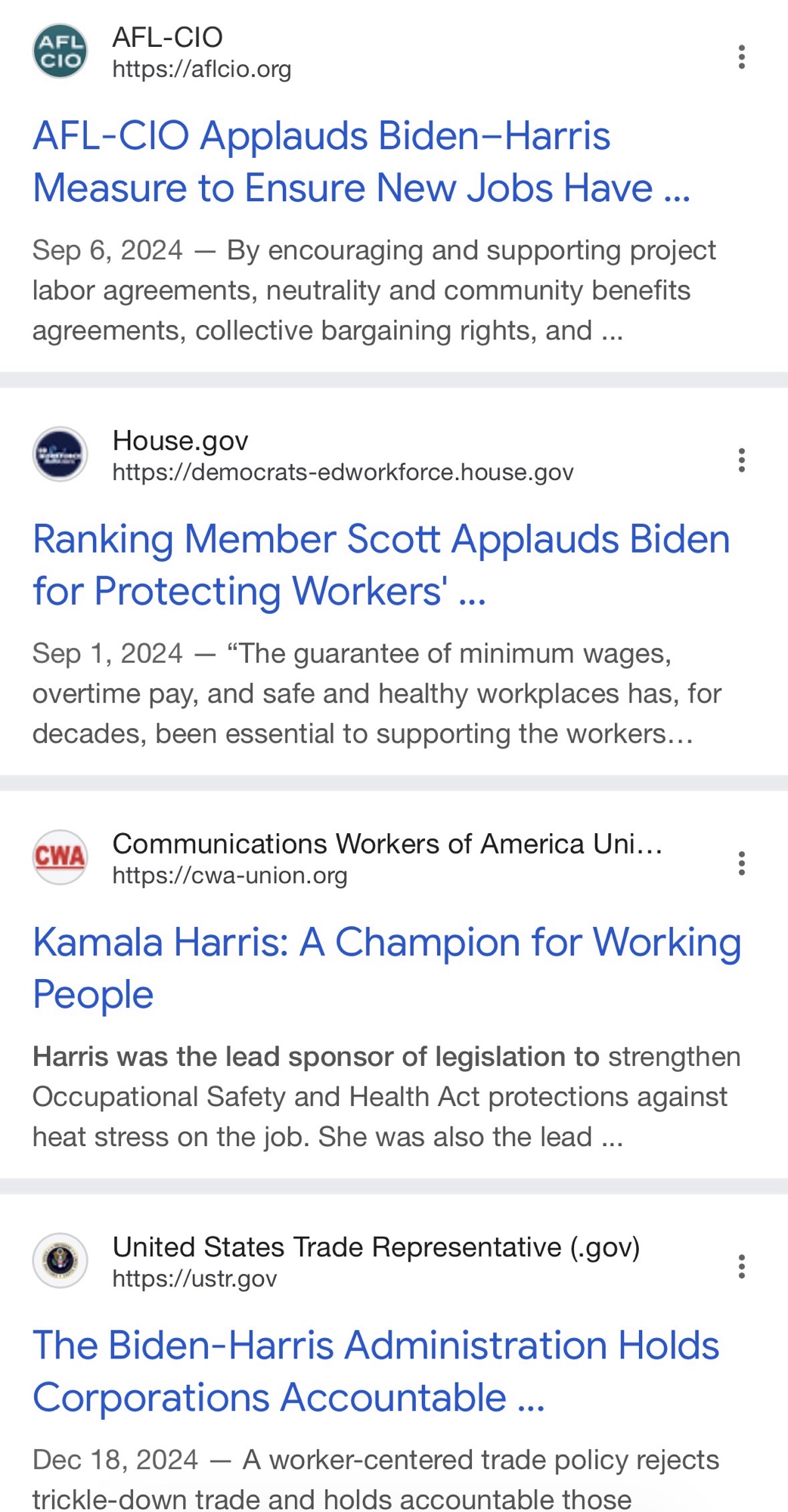The height and width of the screenshot is (1512, 788).
Task: Click the democrats-edworkforce.house.gov URL
Action: pyautogui.click(x=343, y=472)
